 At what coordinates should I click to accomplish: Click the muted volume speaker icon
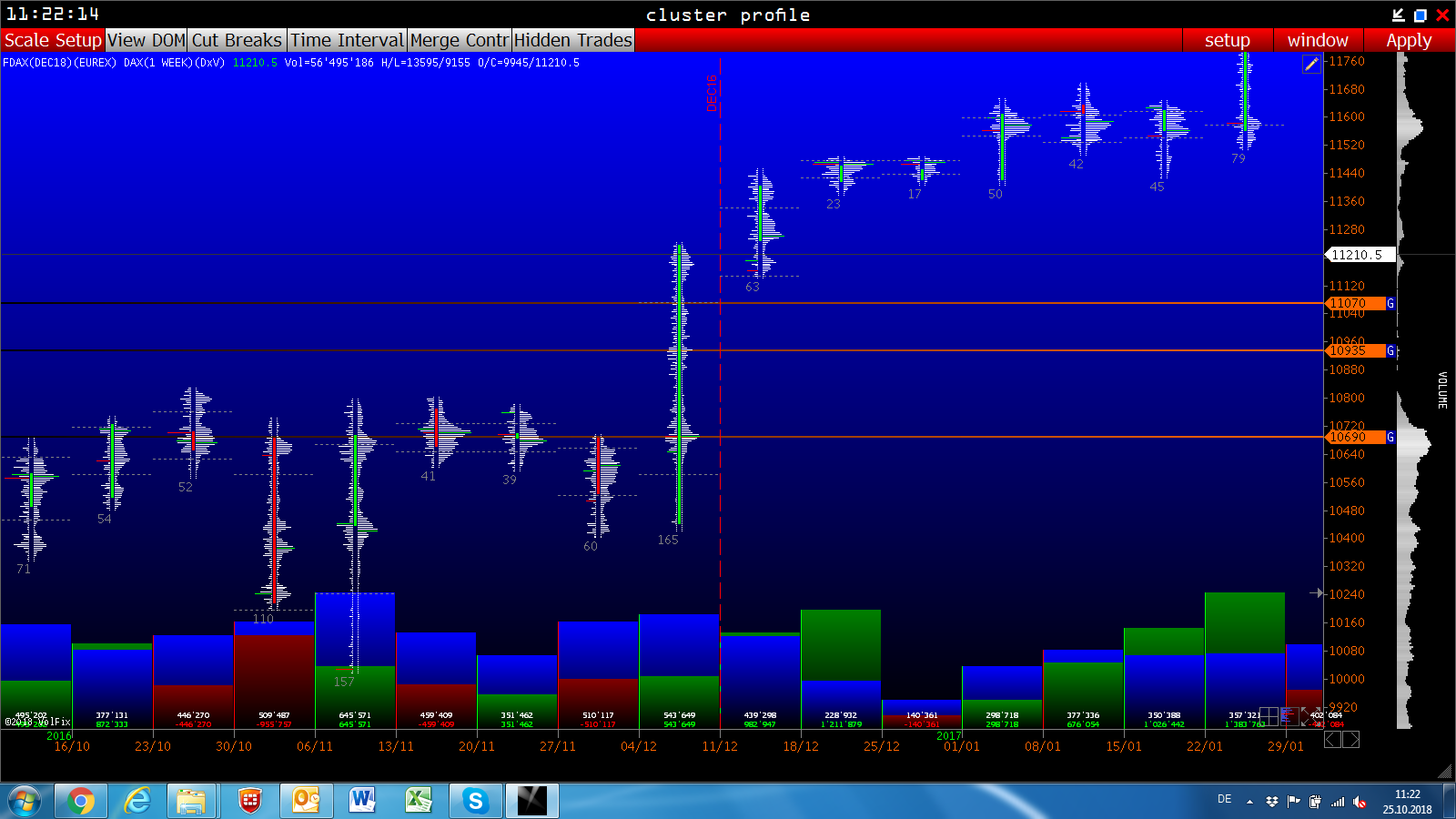pos(1360,802)
